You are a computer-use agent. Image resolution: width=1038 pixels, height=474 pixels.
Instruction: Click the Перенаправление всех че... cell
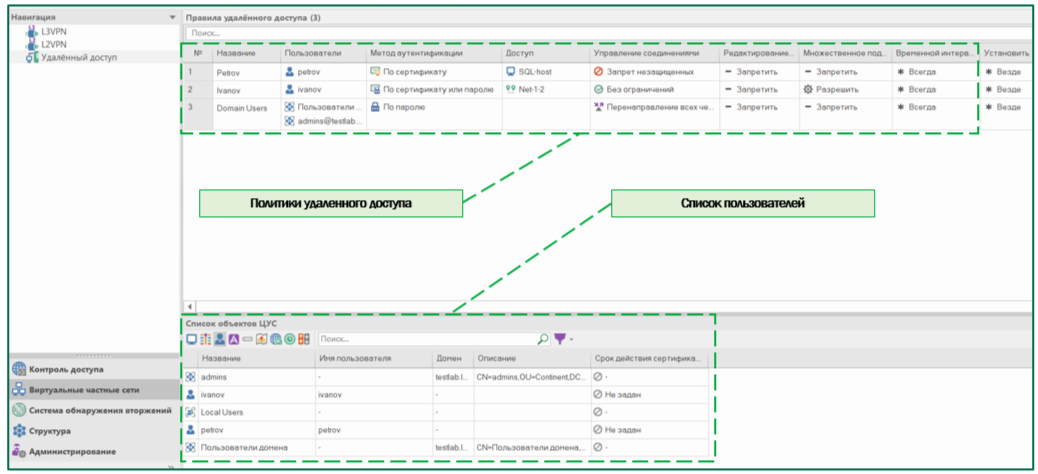654,107
